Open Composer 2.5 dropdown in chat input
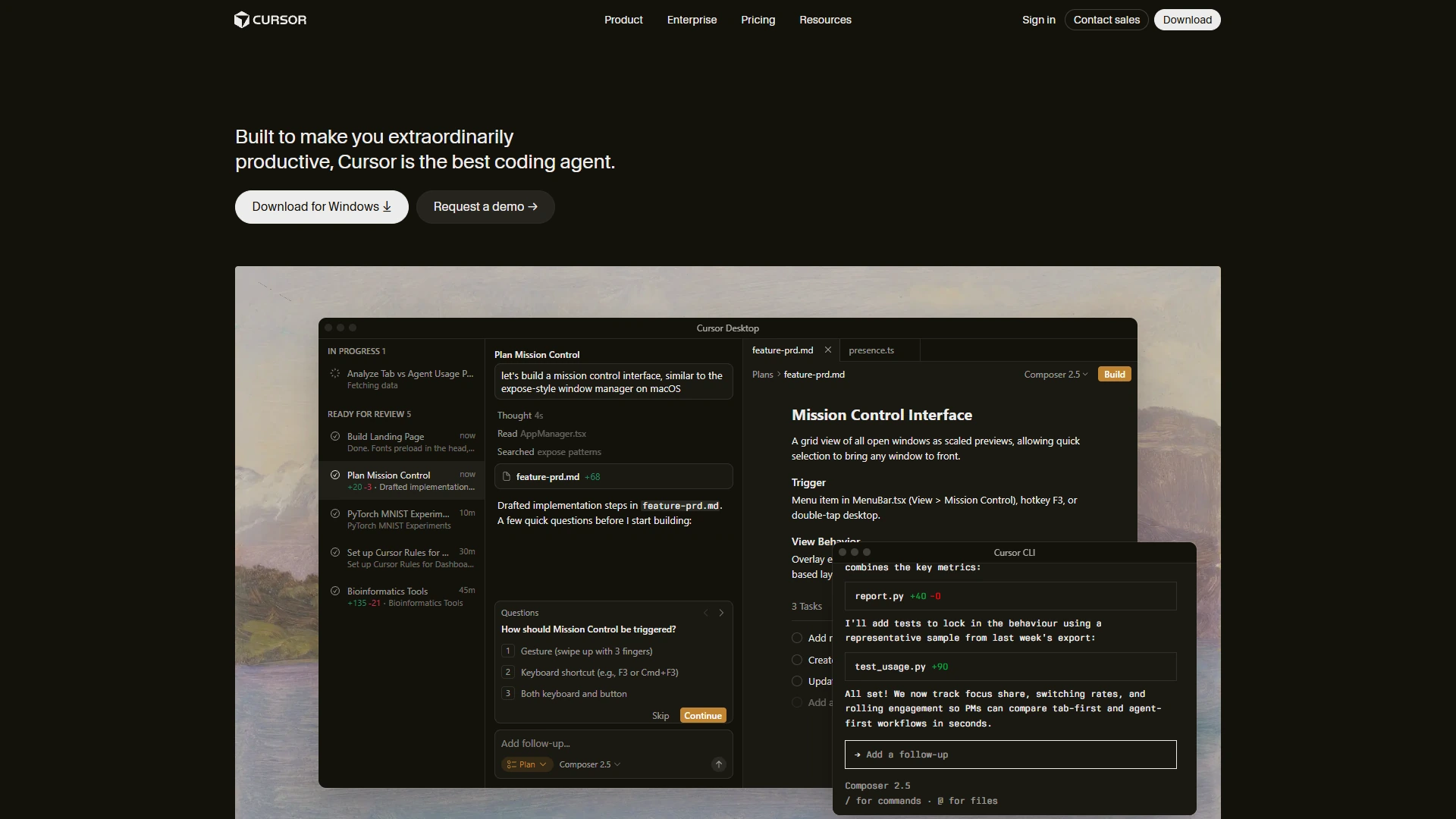The width and height of the screenshot is (1456, 819). click(589, 764)
